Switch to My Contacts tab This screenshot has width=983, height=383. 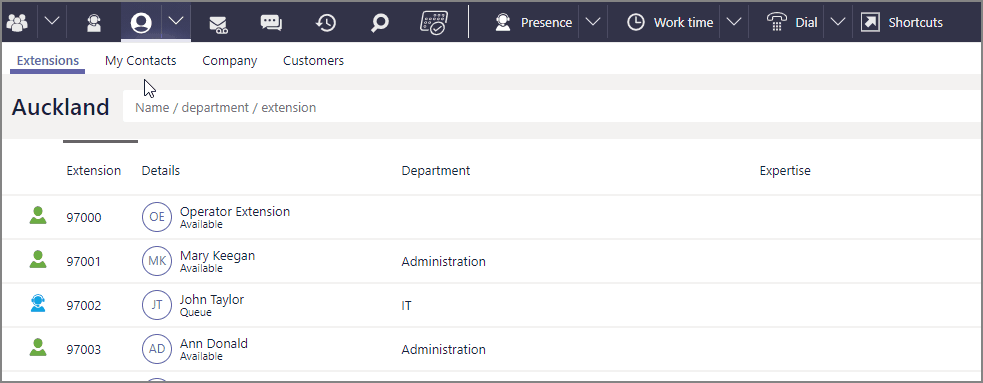140,61
